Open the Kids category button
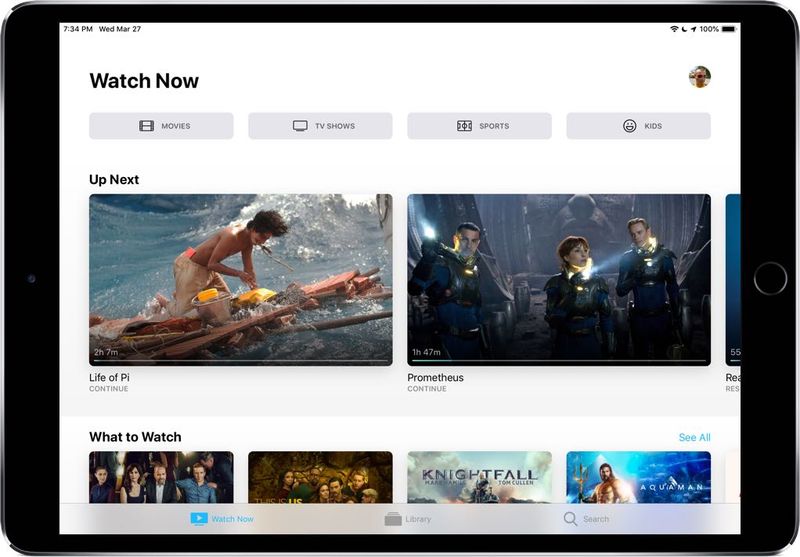Screen dimensions: 800x557 (x=638, y=126)
